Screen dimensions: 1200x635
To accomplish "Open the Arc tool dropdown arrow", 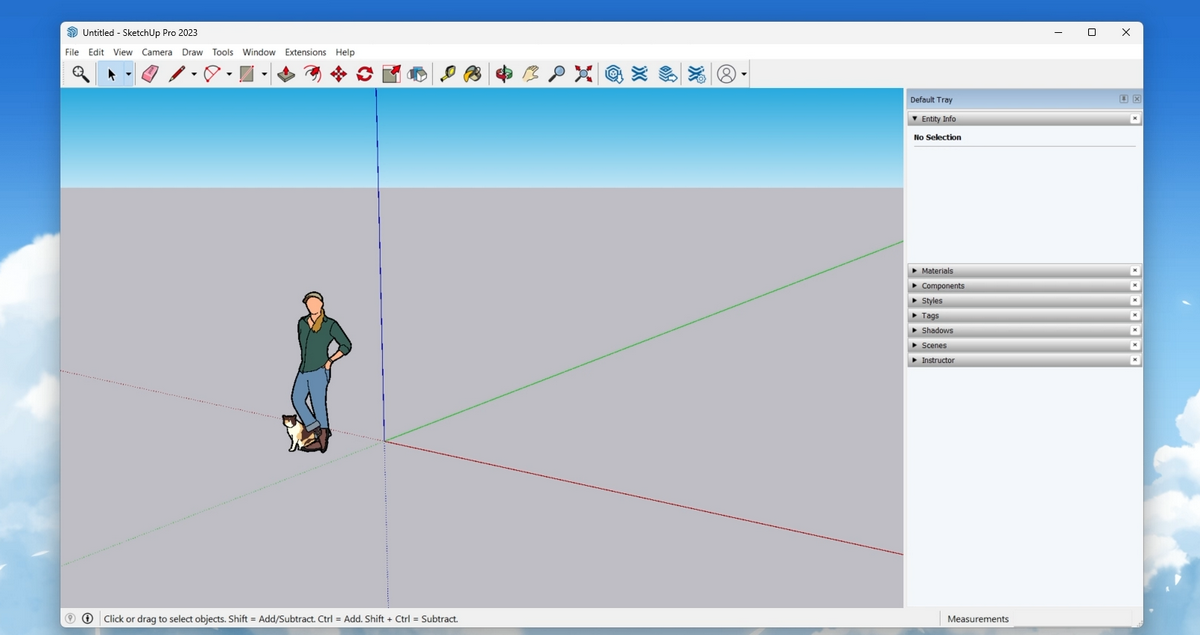I will pyautogui.click(x=227, y=73).
